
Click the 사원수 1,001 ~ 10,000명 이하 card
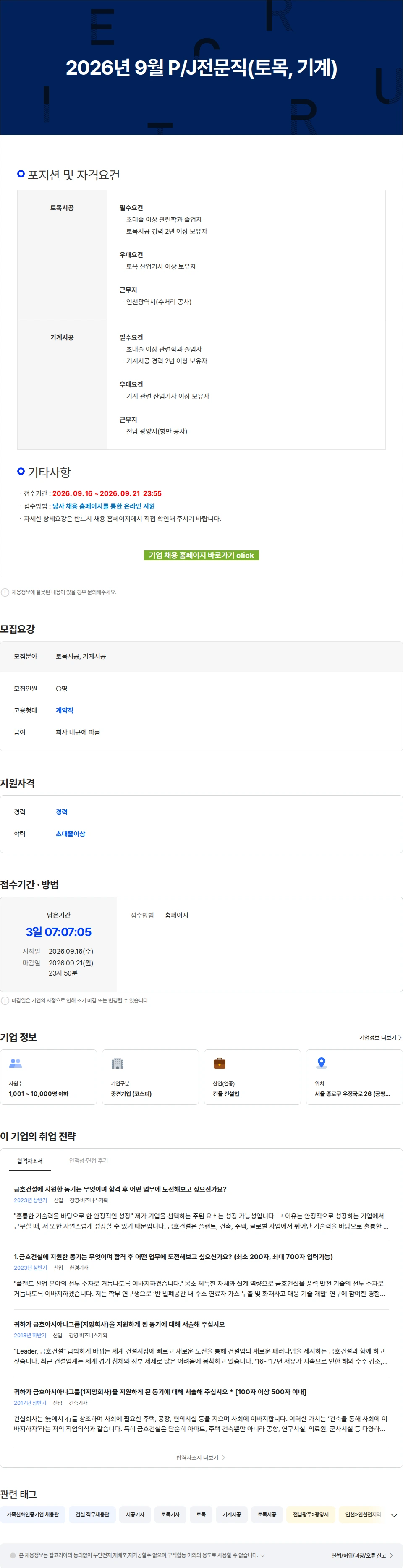pos(49,1077)
